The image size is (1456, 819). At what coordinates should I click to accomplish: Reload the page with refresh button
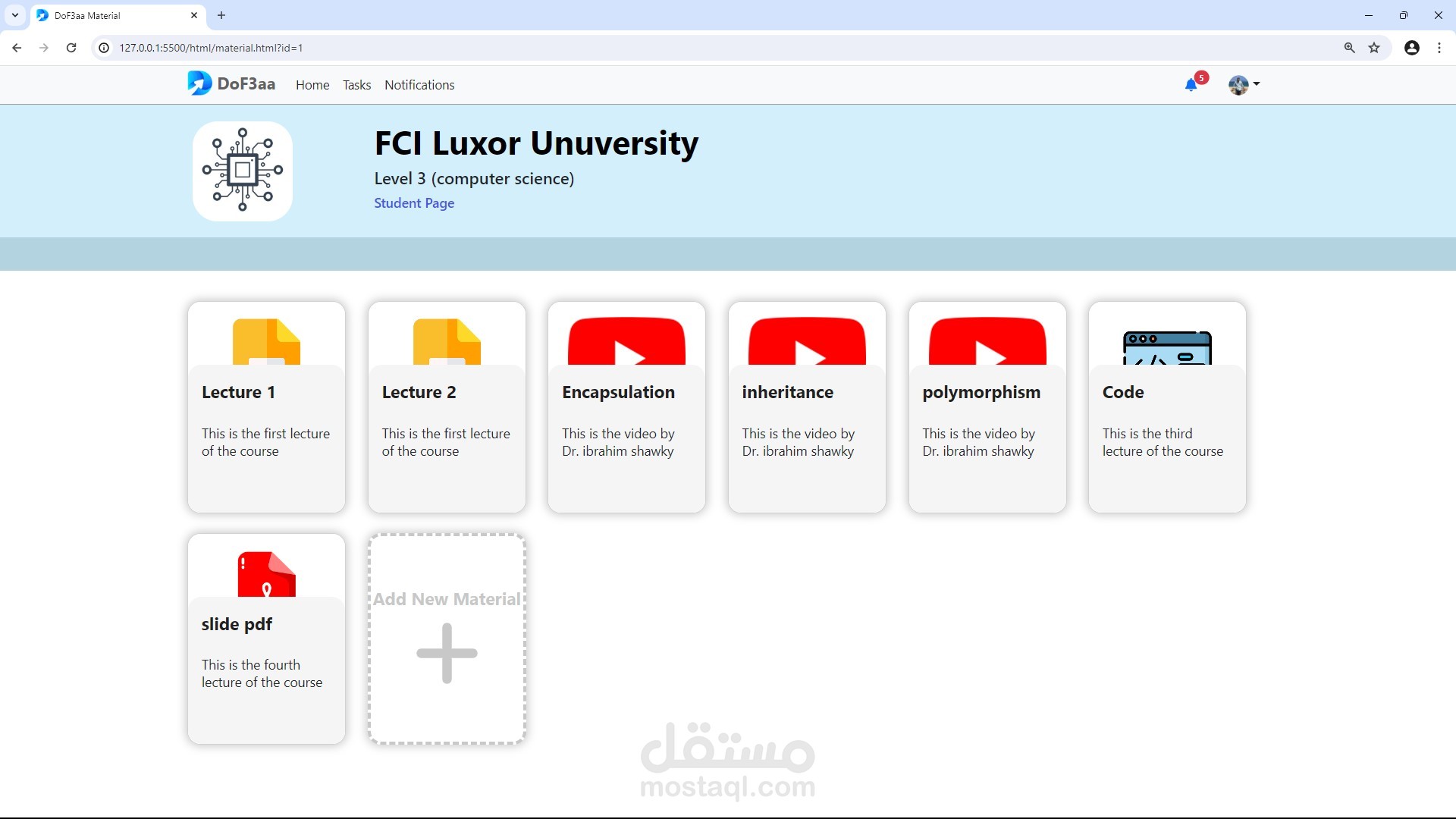pyautogui.click(x=71, y=48)
